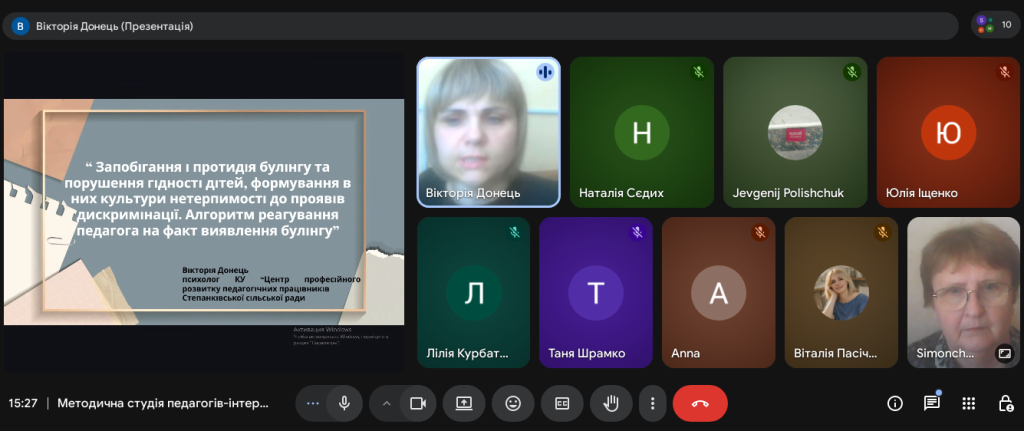
Task: Raise hand using the hand icon
Action: pyautogui.click(x=611, y=403)
